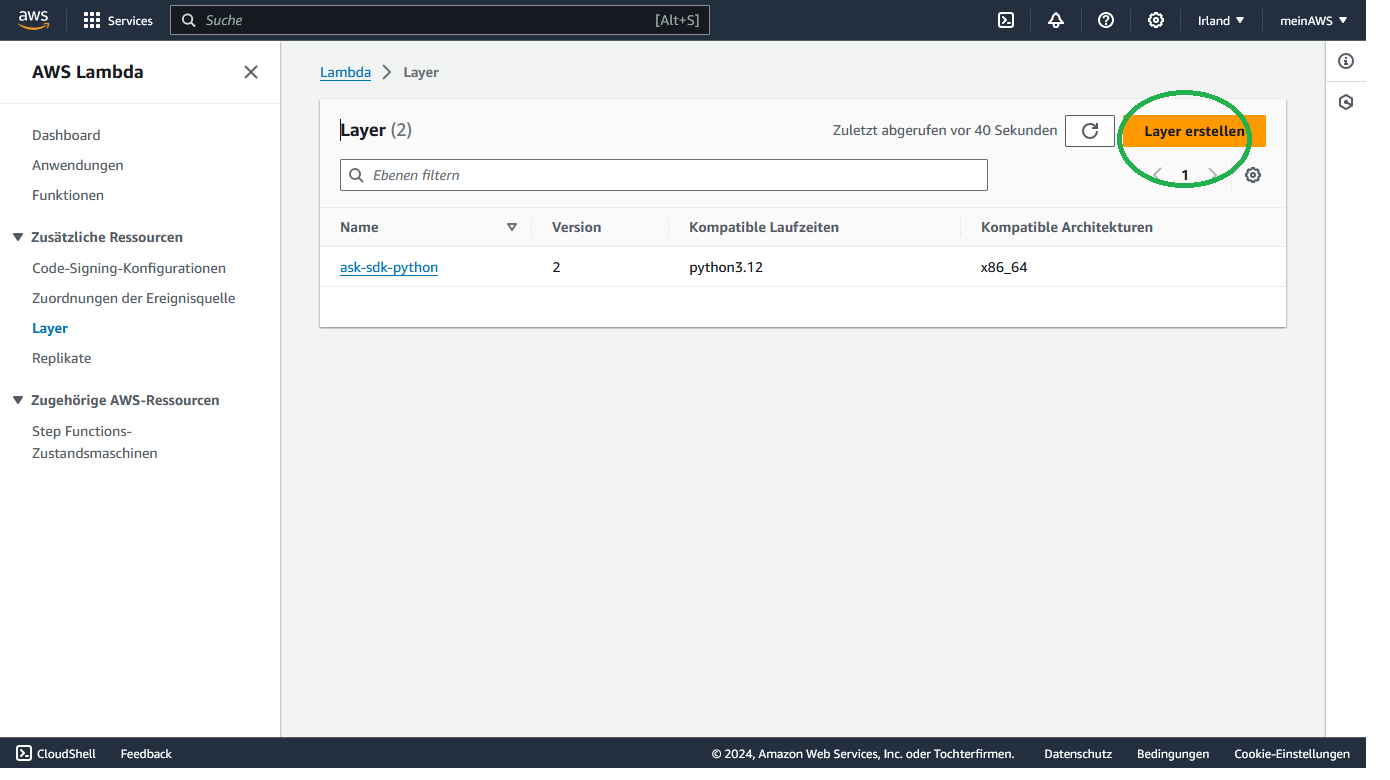Open Funktionen in side navigation
The height and width of the screenshot is (780, 1390).
tap(68, 195)
